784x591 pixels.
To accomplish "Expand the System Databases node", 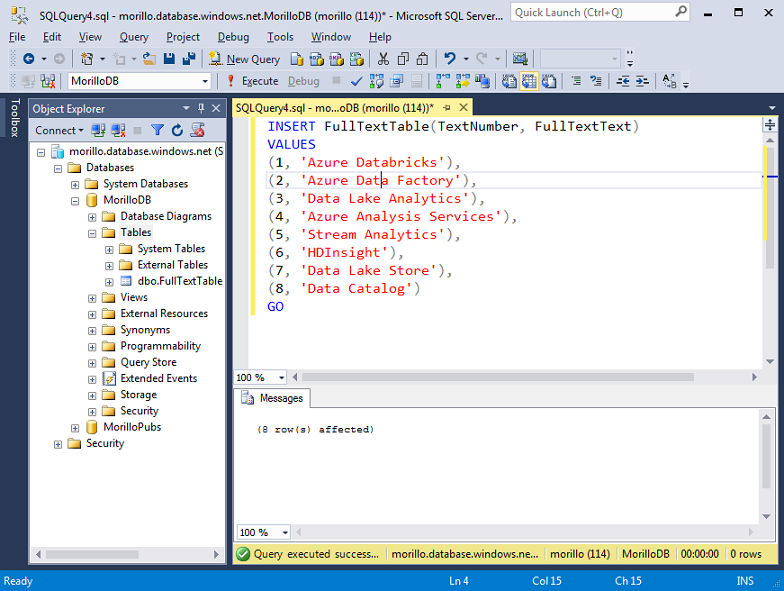I will tap(75, 185).
